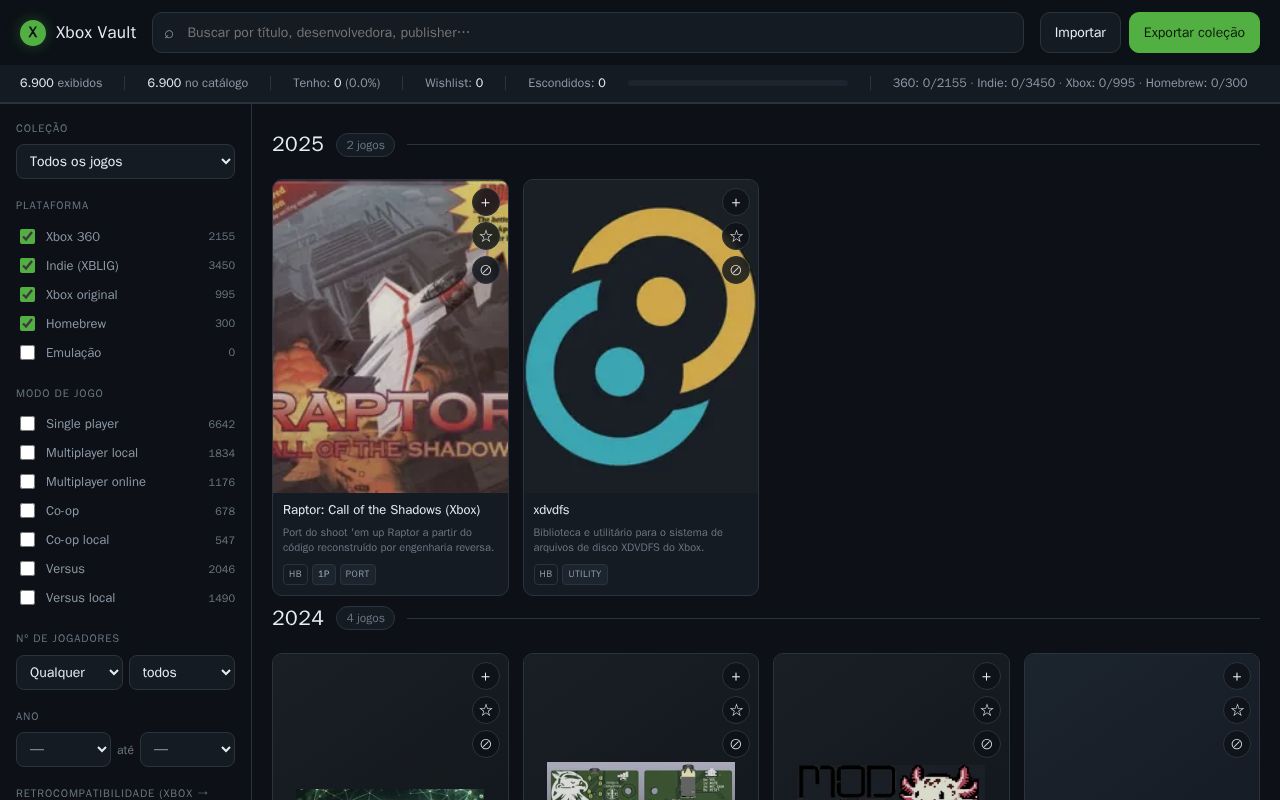Click the Importar button

pyautogui.click(x=1080, y=33)
